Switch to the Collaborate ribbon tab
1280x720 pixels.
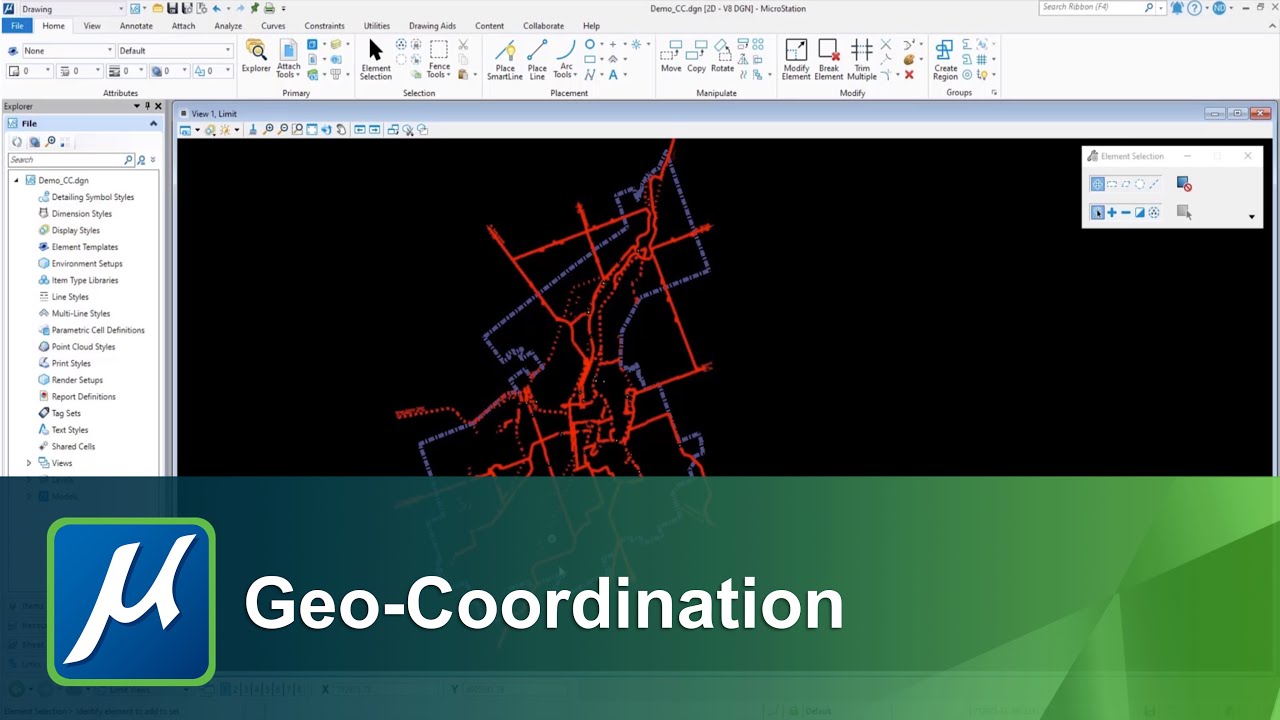click(543, 26)
